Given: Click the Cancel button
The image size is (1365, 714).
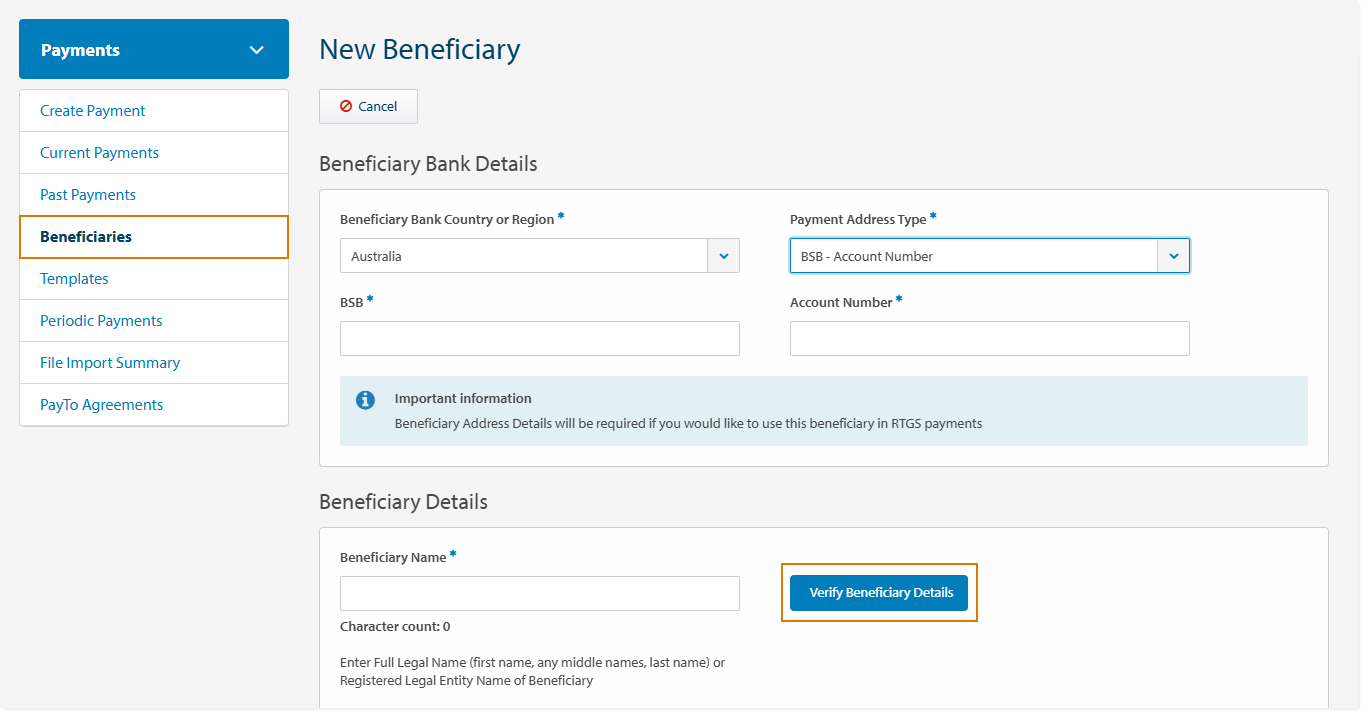Looking at the screenshot, I should pyautogui.click(x=368, y=106).
